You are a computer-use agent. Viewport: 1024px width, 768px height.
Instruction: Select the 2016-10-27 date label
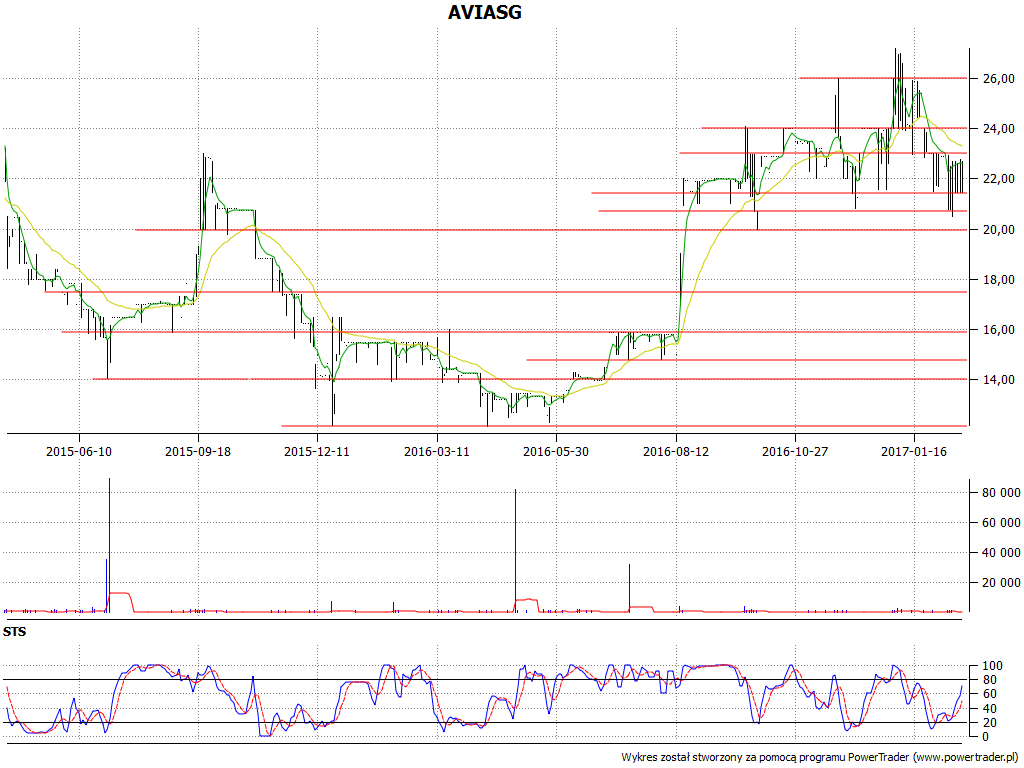pyautogui.click(x=795, y=451)
